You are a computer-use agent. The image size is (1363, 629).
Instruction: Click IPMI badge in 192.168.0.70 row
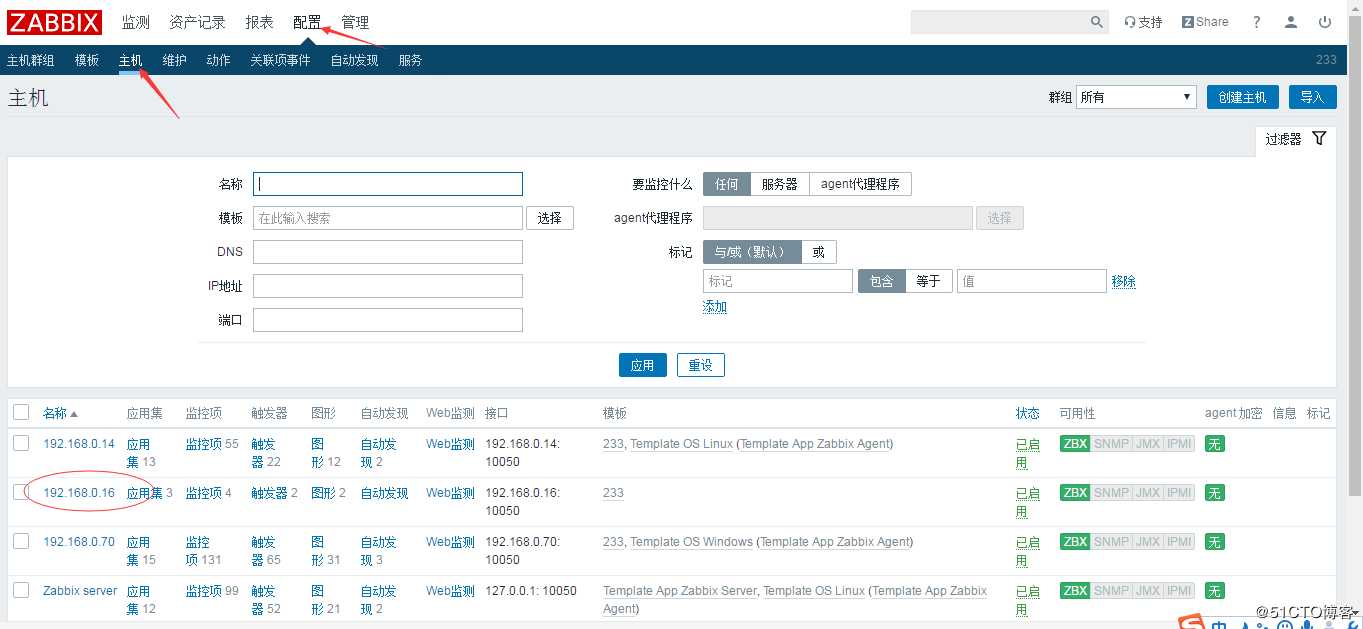point(1179,541)
